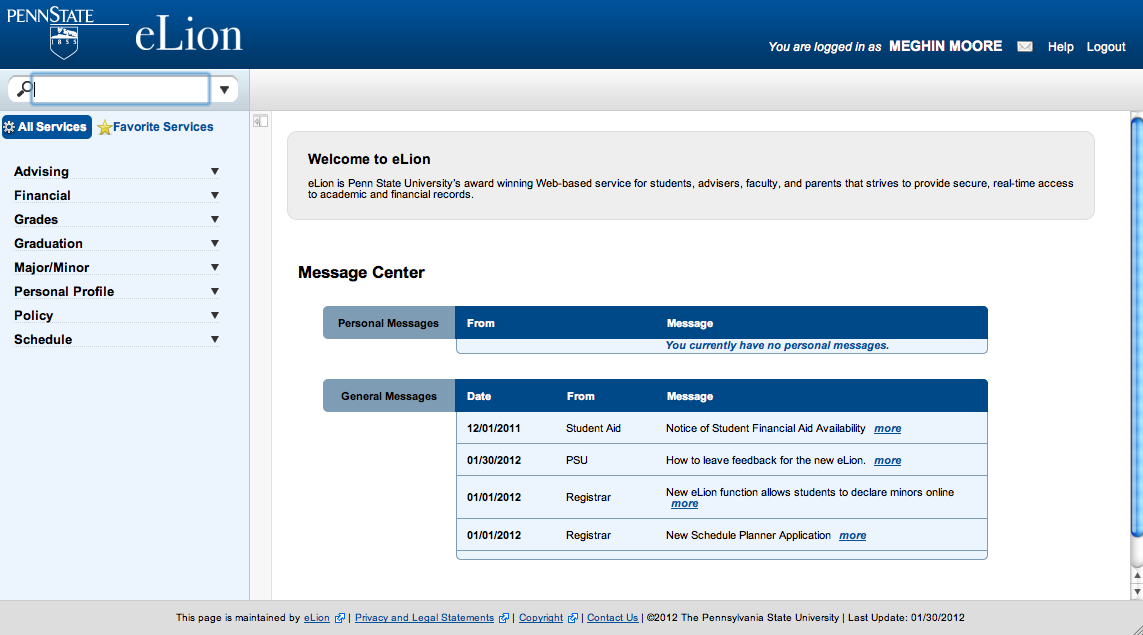Click in the search input field
The width and height of the screenshot is (1143, 635).
(120, 89)
